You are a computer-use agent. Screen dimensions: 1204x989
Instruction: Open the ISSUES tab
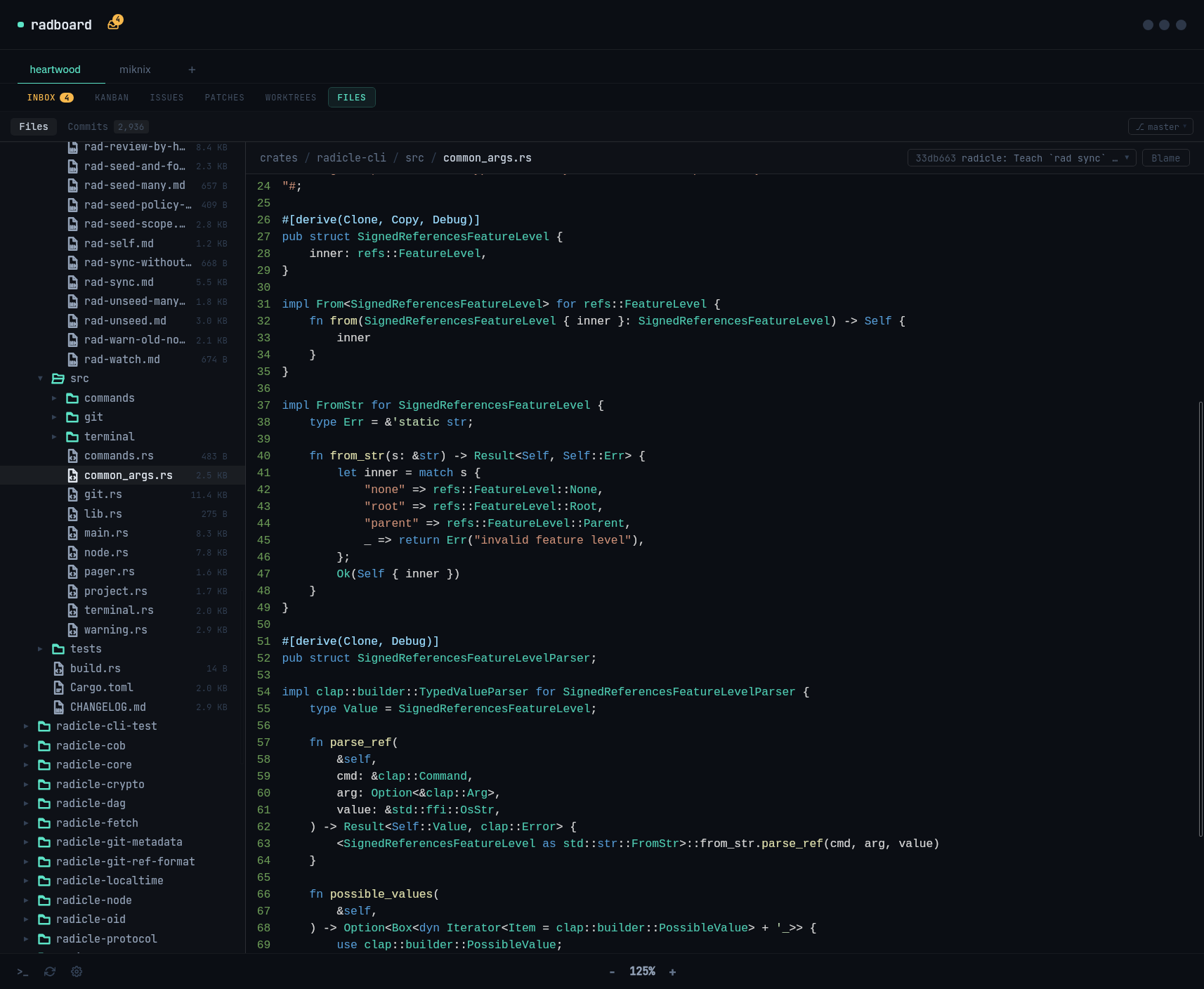pos(166,98)
